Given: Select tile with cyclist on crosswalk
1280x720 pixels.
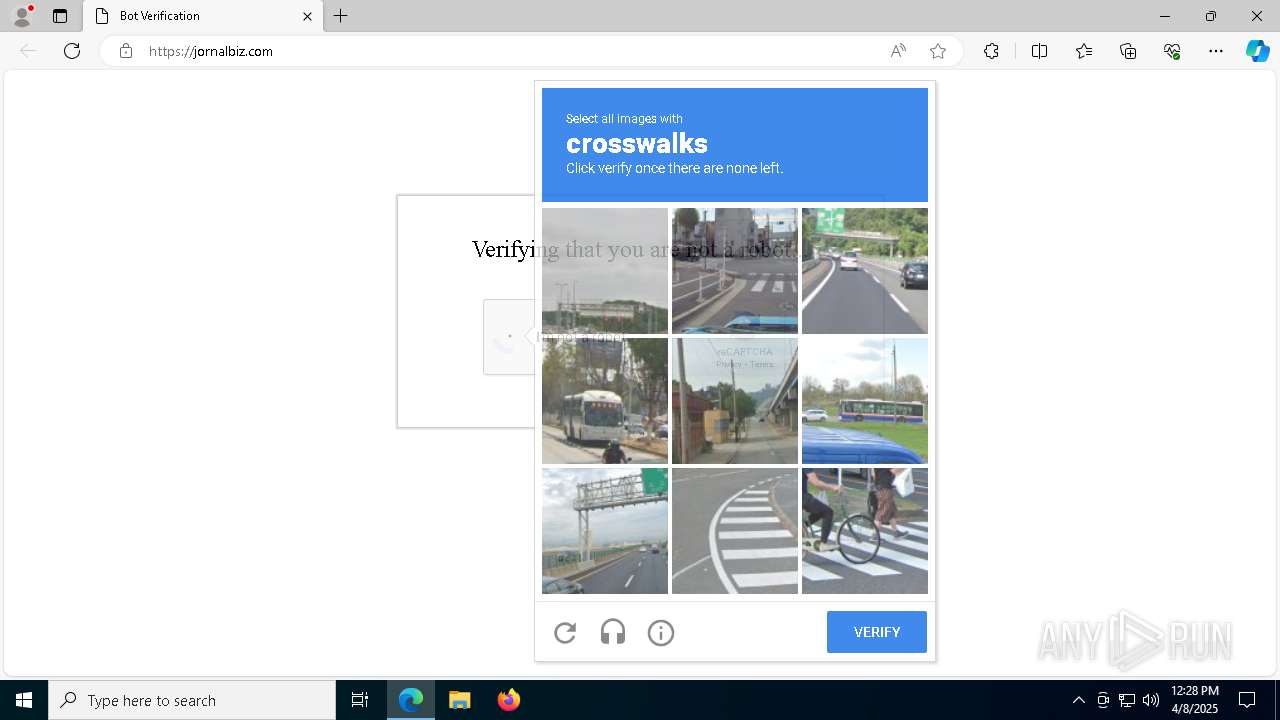Looking at the screenshot, I should click(x=865, y=531).
